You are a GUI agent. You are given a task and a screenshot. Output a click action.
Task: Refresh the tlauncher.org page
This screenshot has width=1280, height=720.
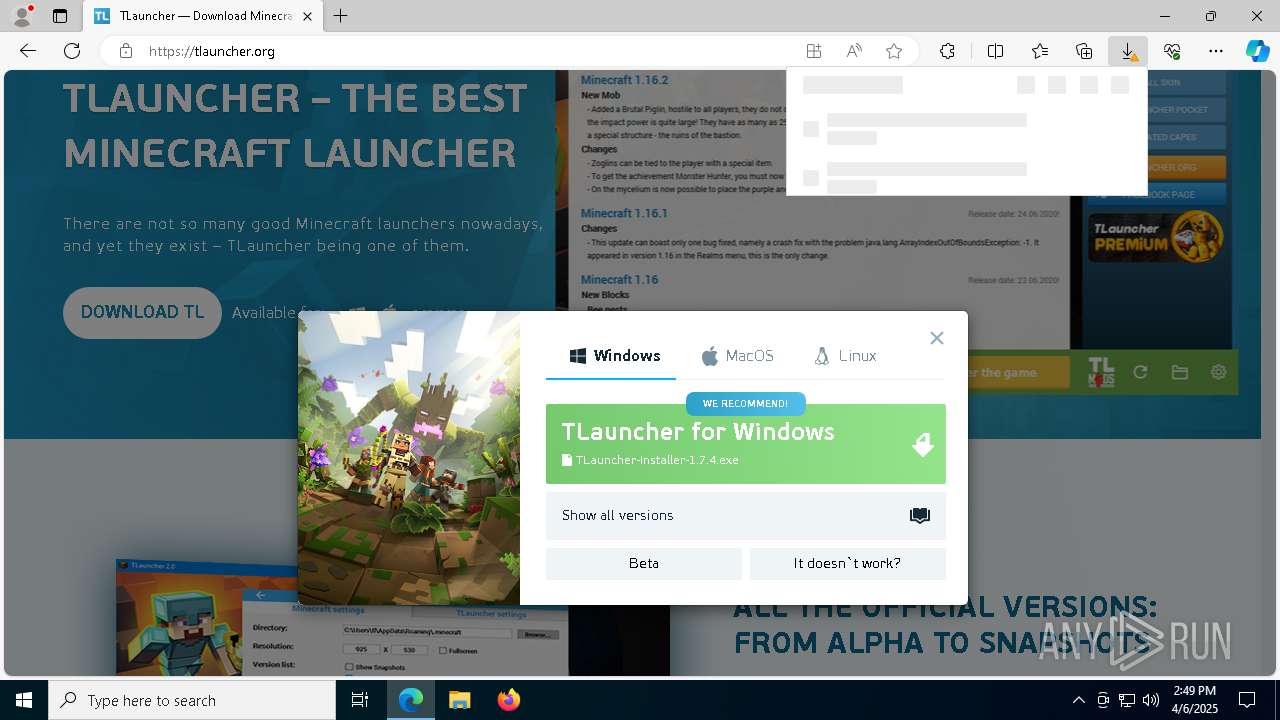coord(72,51)
